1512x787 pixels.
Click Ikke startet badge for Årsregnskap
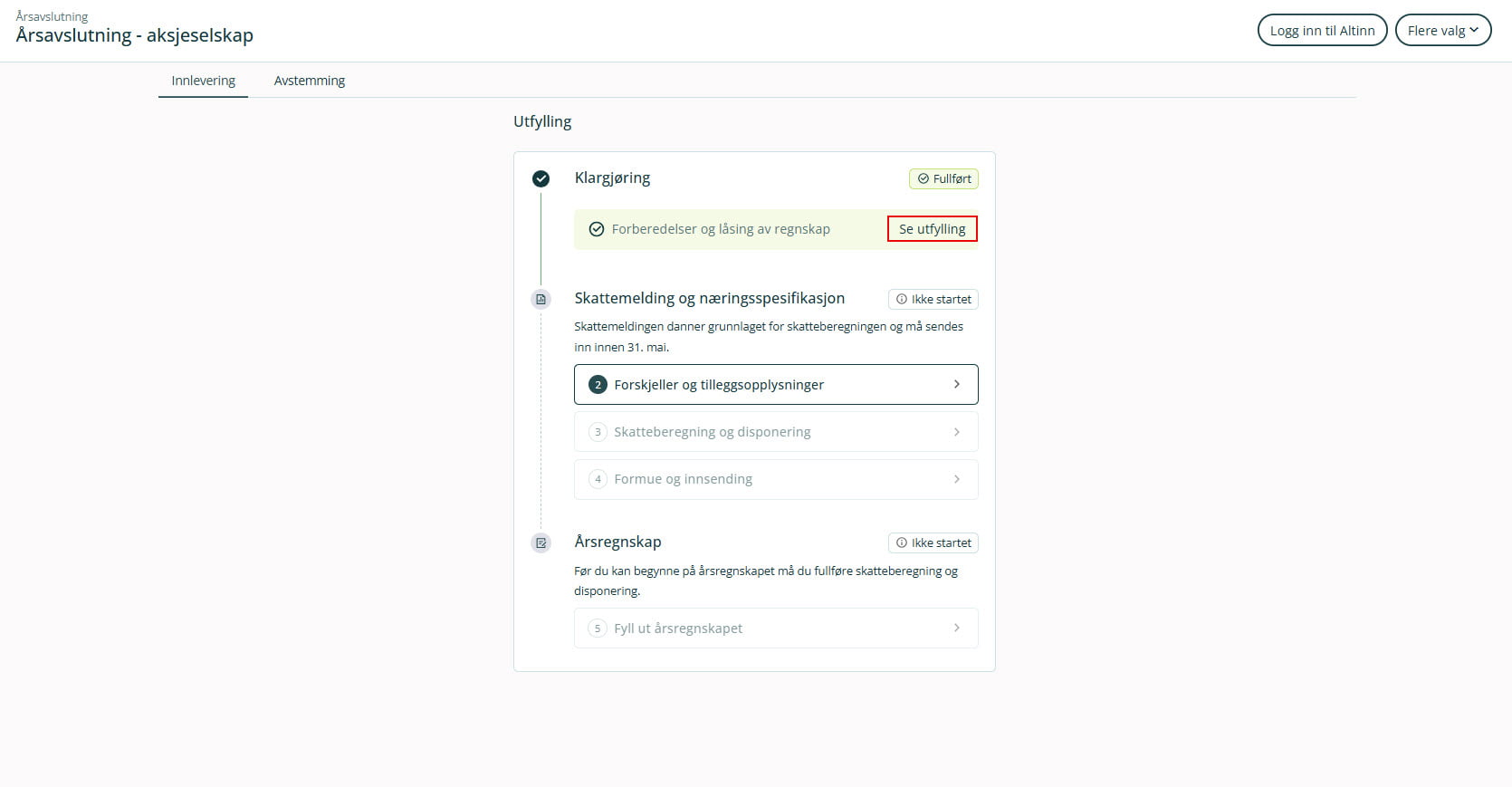click(x=933, y=542)
